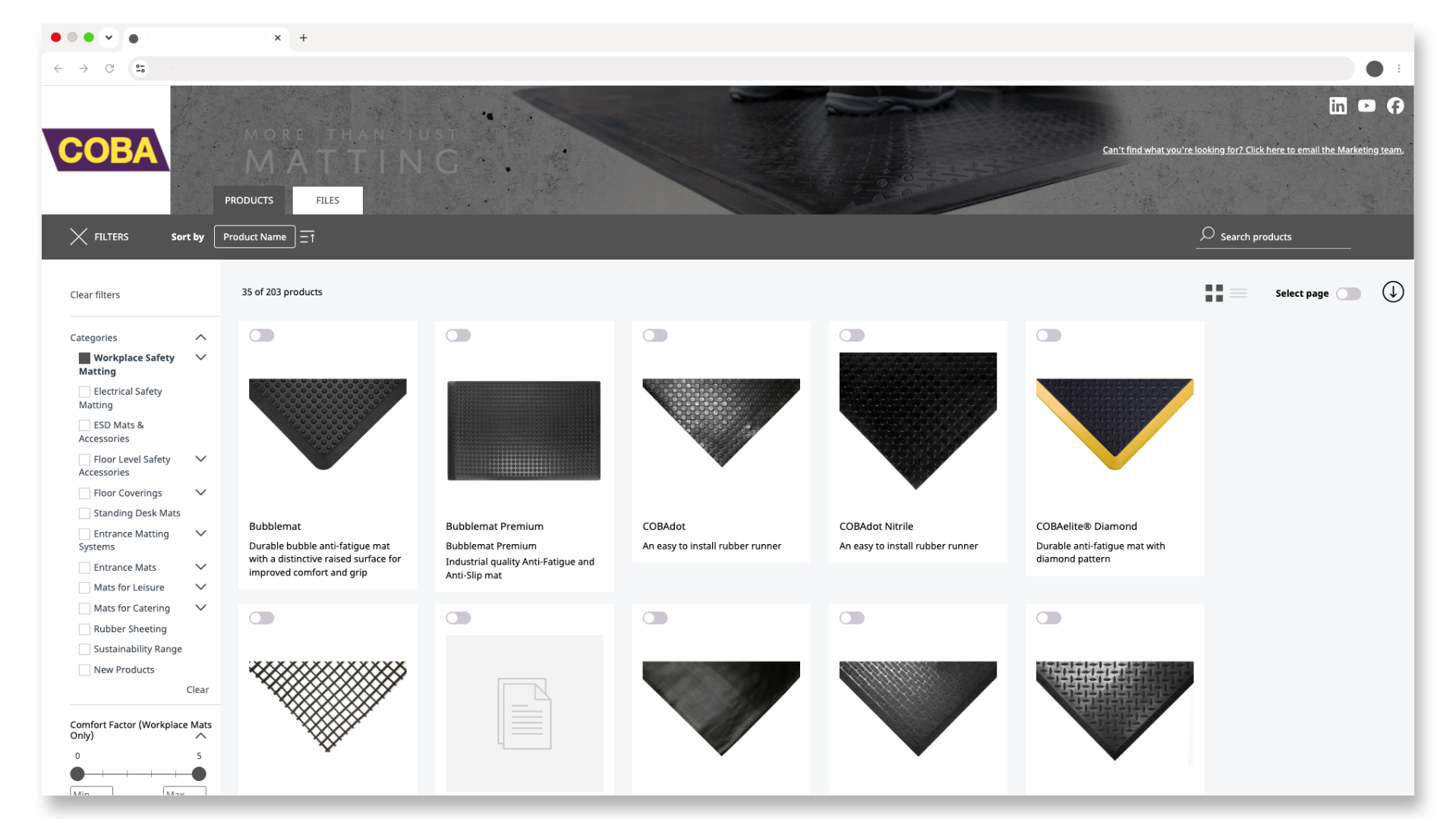Expand Floor Coverings subcategories
Screen dimensions: 1456x819
tap(200, 493)
